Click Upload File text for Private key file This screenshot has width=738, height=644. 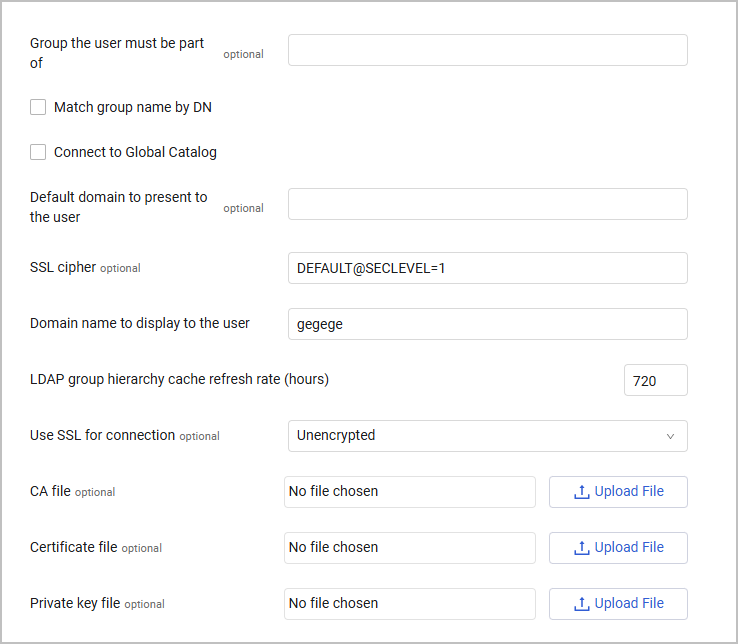pyautogui.click(x=629, y=604)
